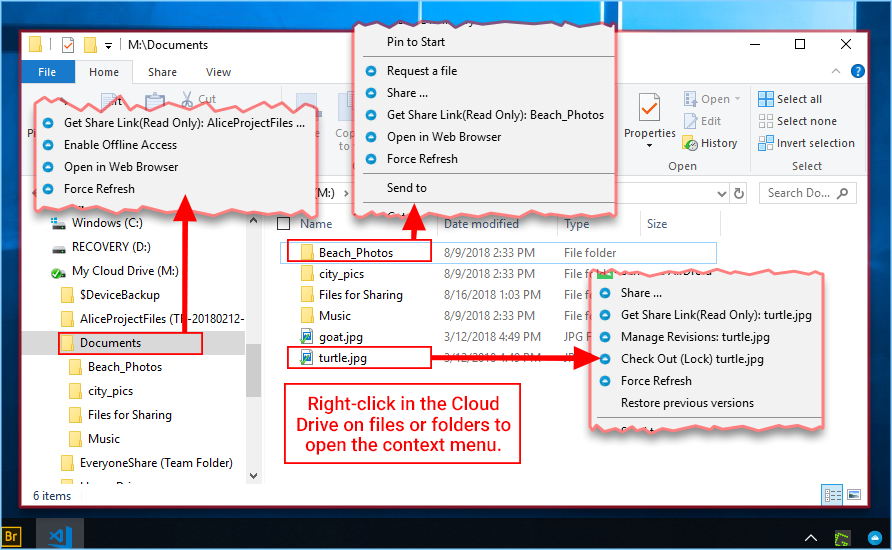Open the Properties ribbon icon
Screen dimensions: 892x550
pos(649,107)
